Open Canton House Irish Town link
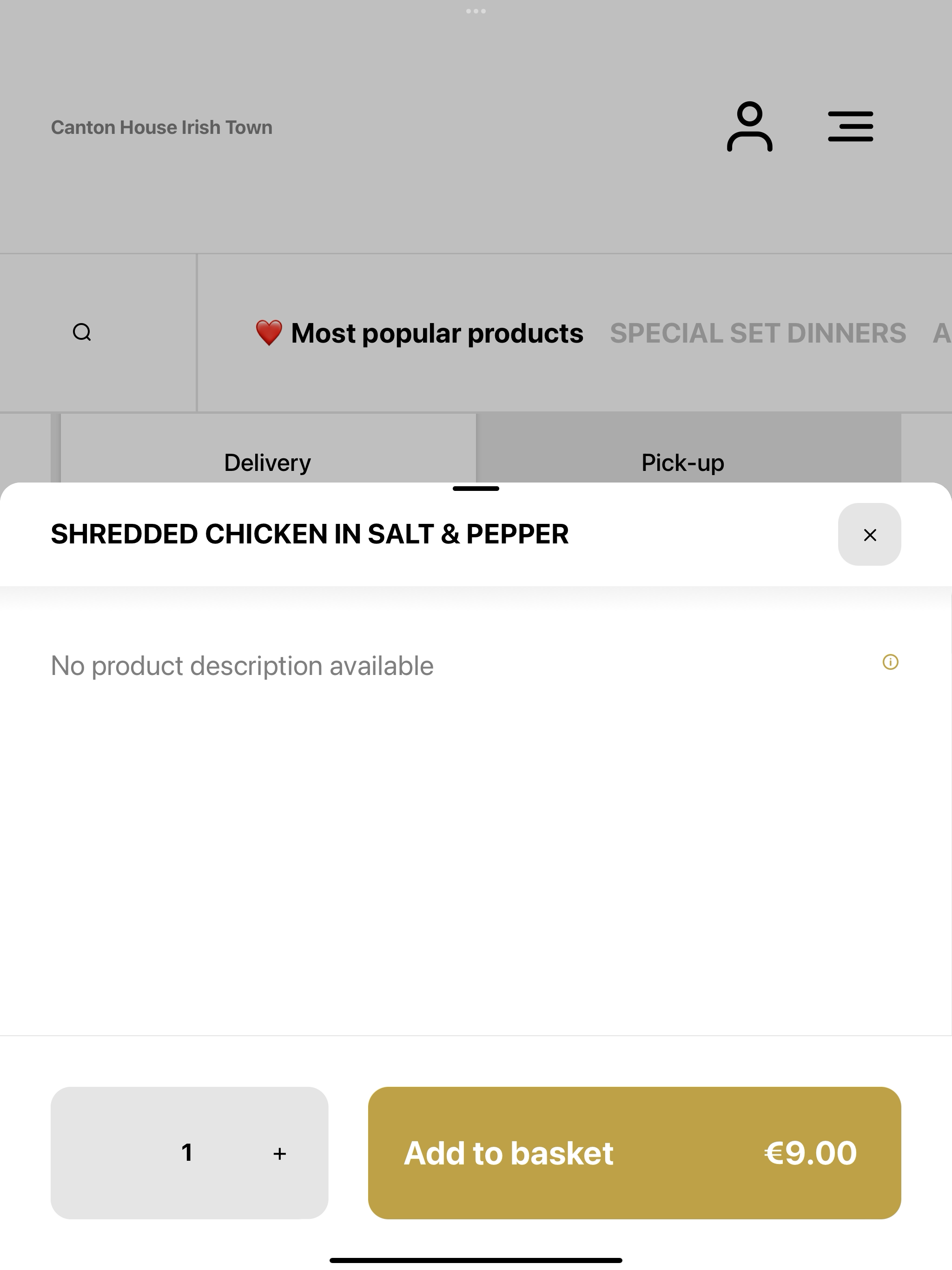 [x=162, y=127]
